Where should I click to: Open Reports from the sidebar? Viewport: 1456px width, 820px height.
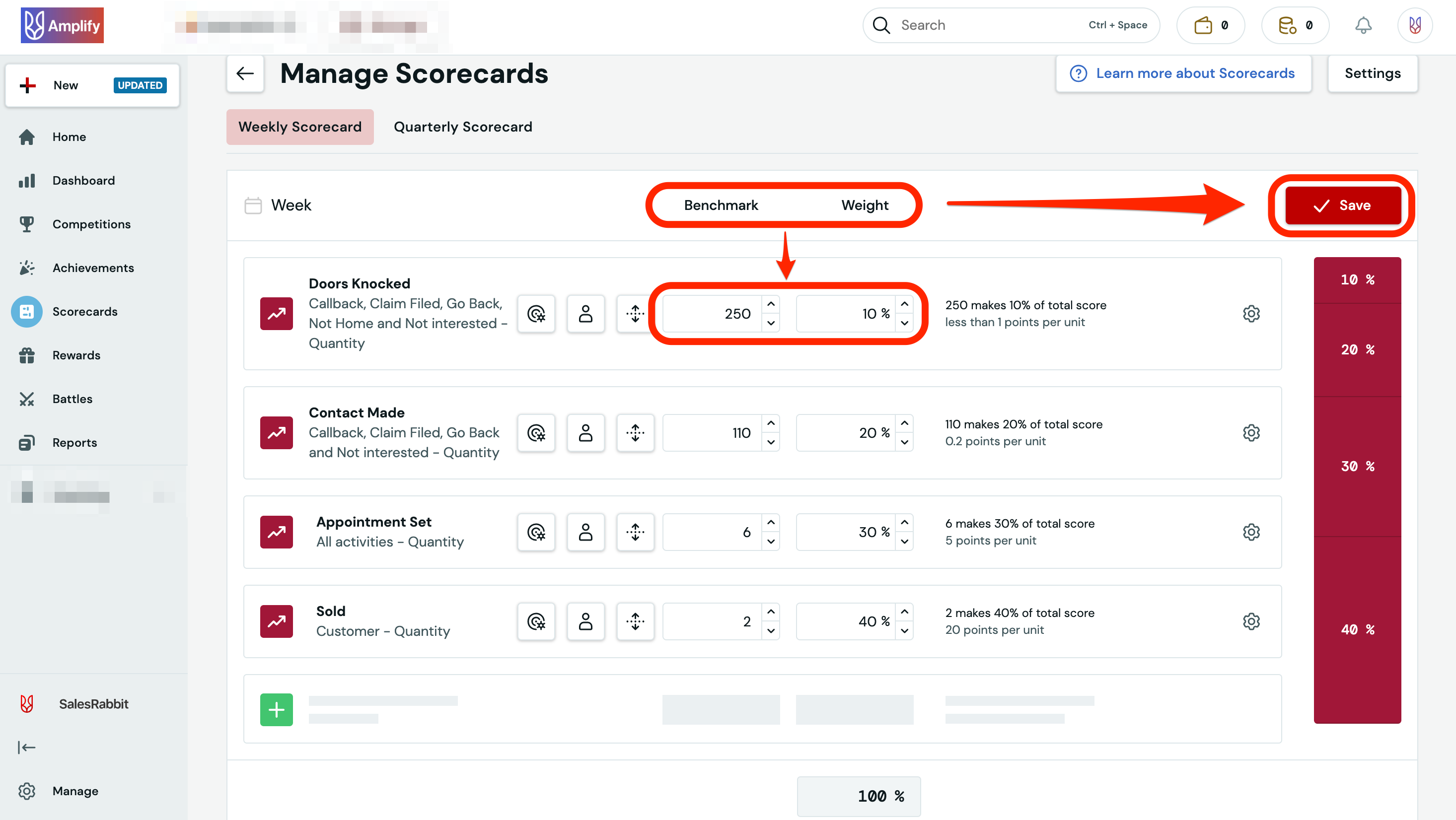pos(74,442)
